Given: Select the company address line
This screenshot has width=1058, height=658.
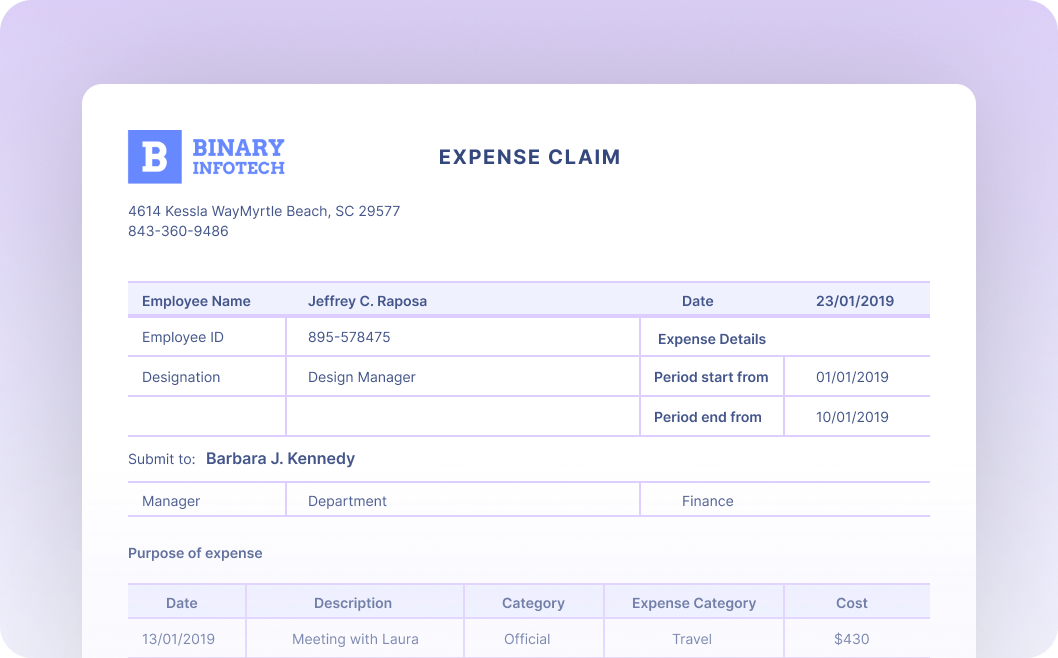Looking at the screenshot, I should tap(264, 211).
